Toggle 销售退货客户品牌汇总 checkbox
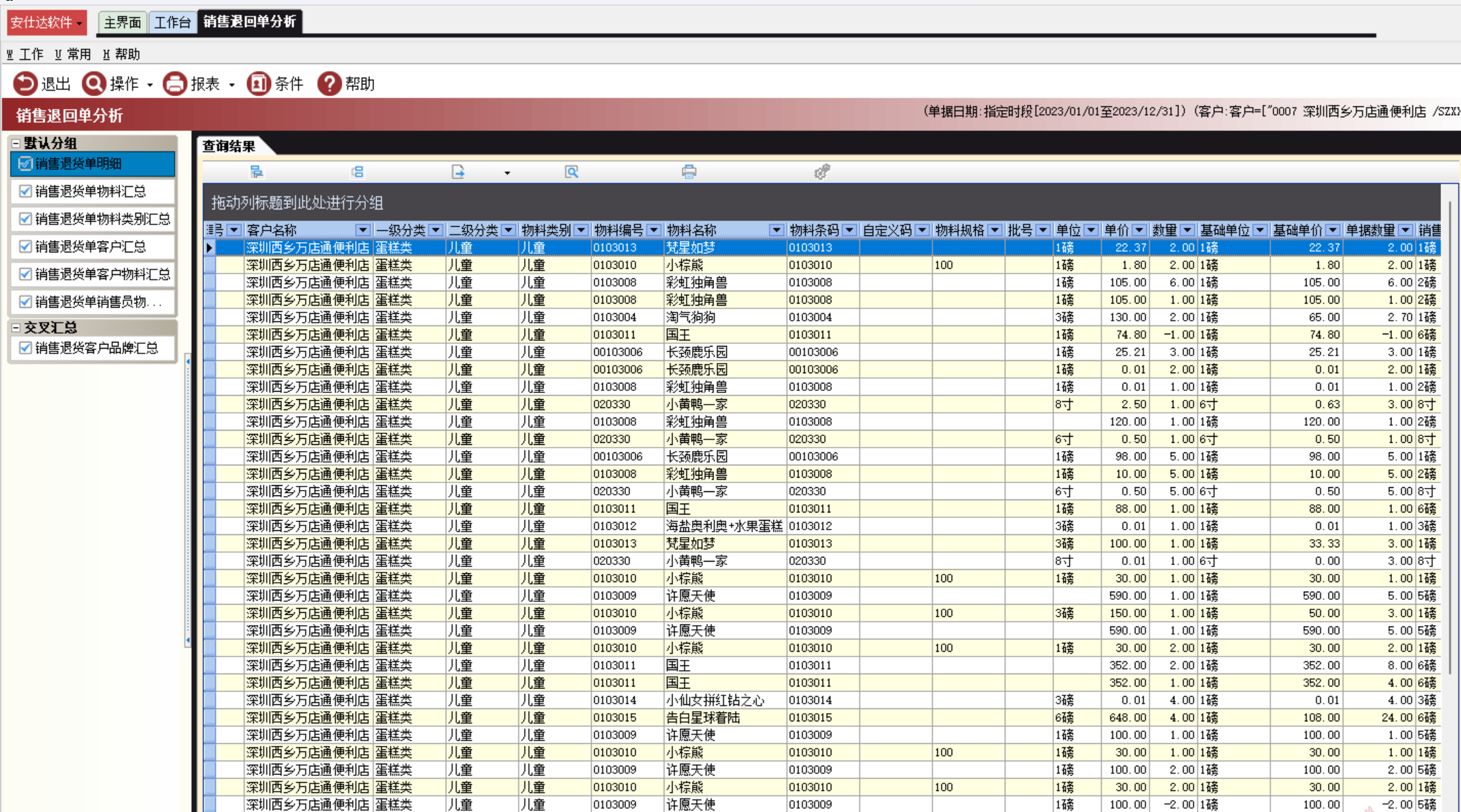The image size is (1461, 812). (26, 348)
